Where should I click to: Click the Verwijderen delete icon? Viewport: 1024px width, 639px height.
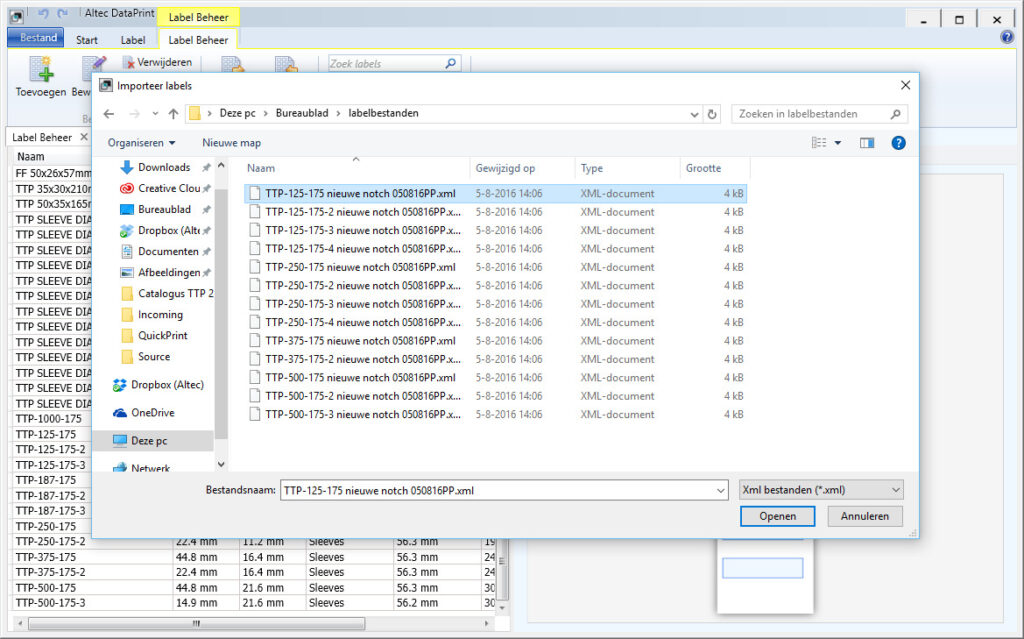[127, 62]
